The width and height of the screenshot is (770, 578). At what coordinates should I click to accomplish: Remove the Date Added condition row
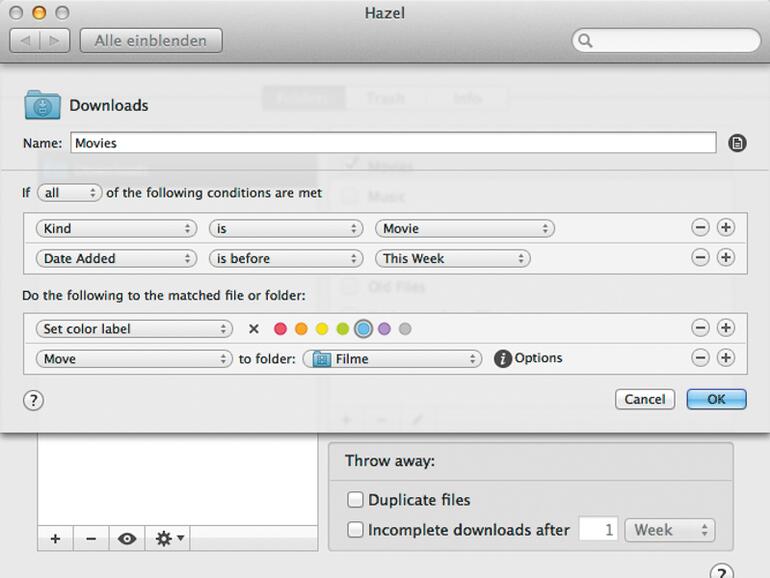click(x=700, y=258)
